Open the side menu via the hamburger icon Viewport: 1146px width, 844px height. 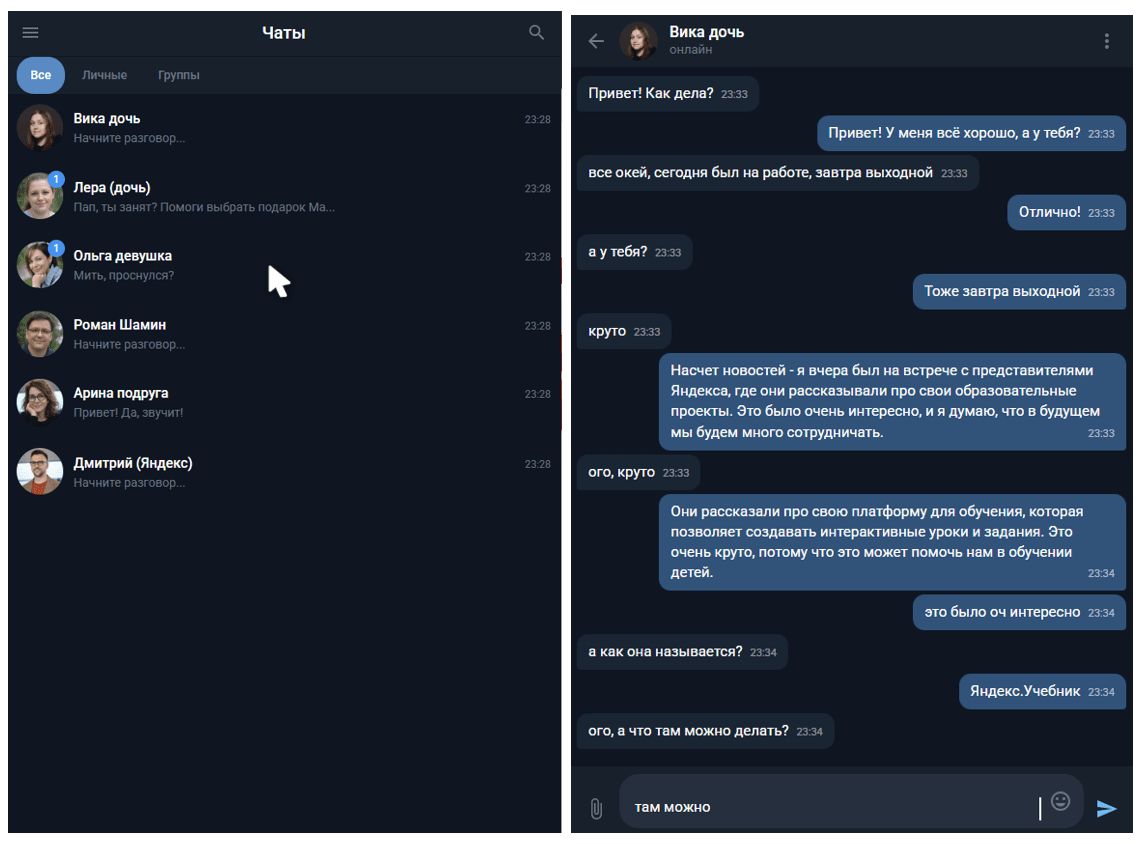tap(30, 32)
